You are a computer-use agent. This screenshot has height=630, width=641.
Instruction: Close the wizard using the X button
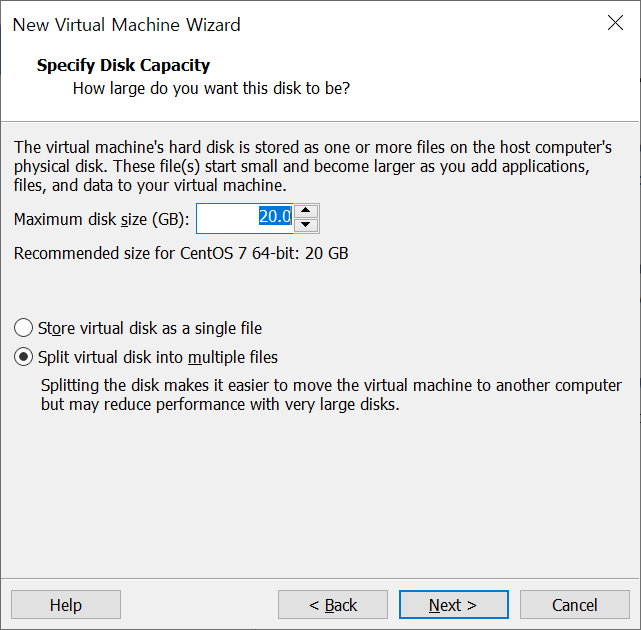pyautogui.click(x=615, y=23)
